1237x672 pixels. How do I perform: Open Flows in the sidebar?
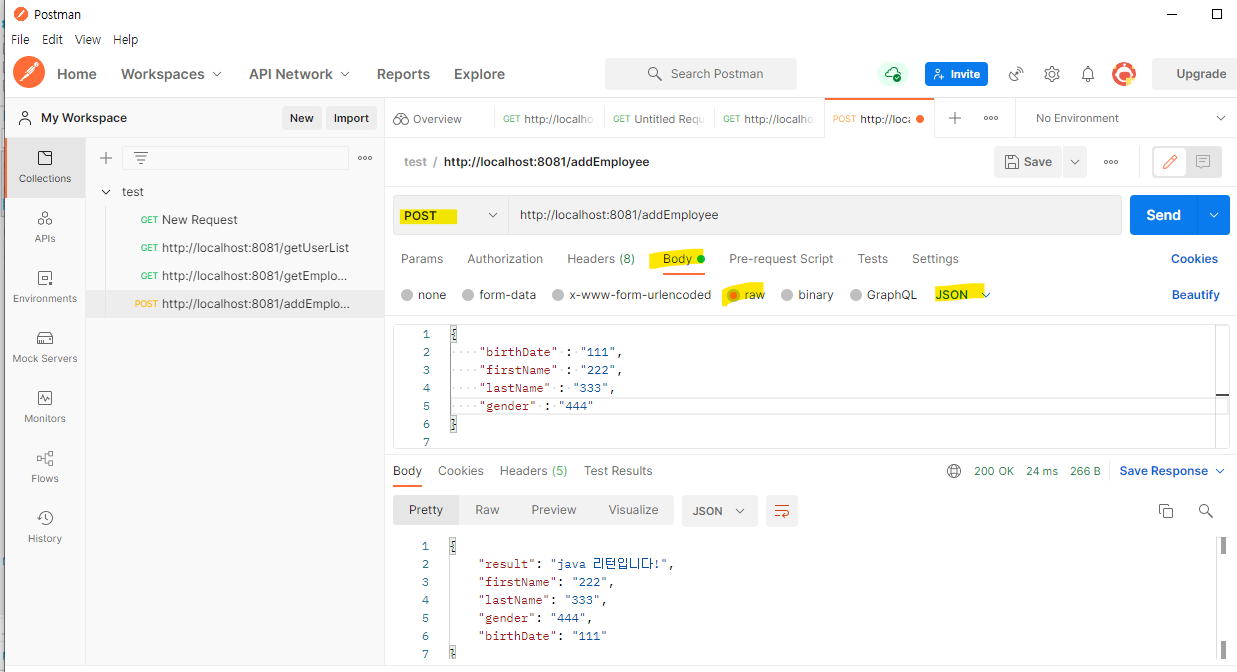(45, 467)
